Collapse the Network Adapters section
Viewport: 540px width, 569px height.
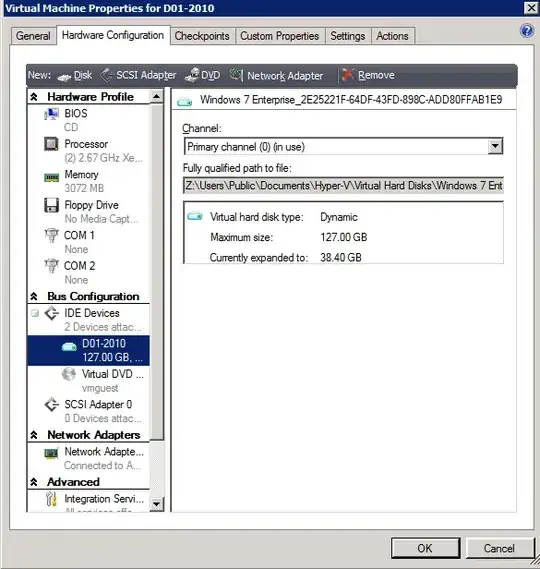point(34,435)
